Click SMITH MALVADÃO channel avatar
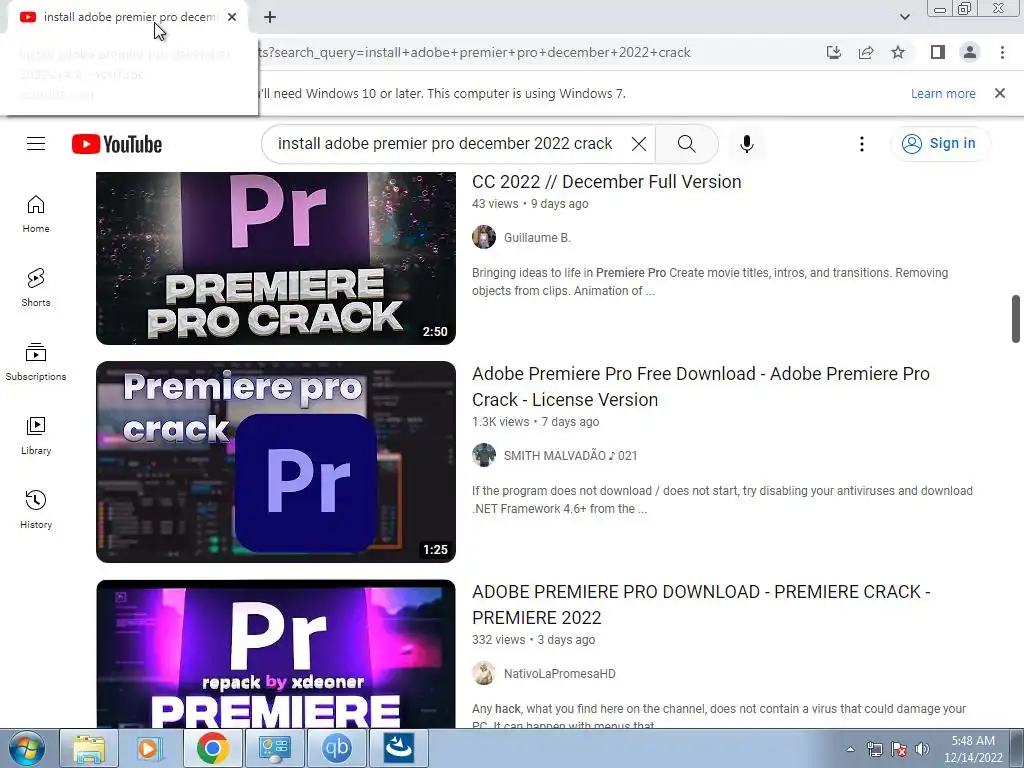Viewport: 1024px width, 768px height. [x=484, y=455]
